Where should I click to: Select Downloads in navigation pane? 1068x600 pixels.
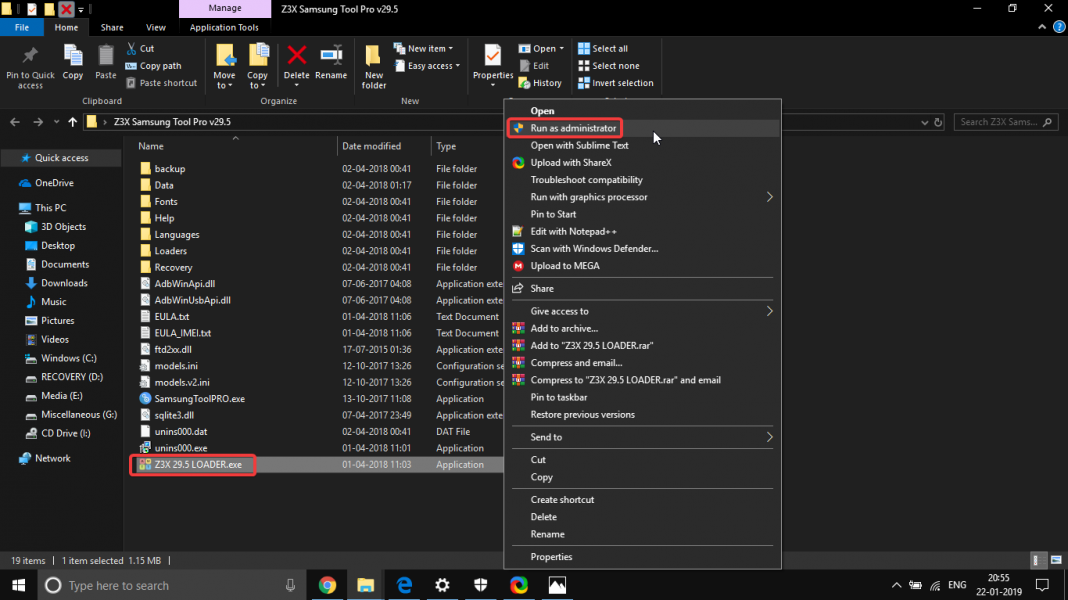(64, 283)
